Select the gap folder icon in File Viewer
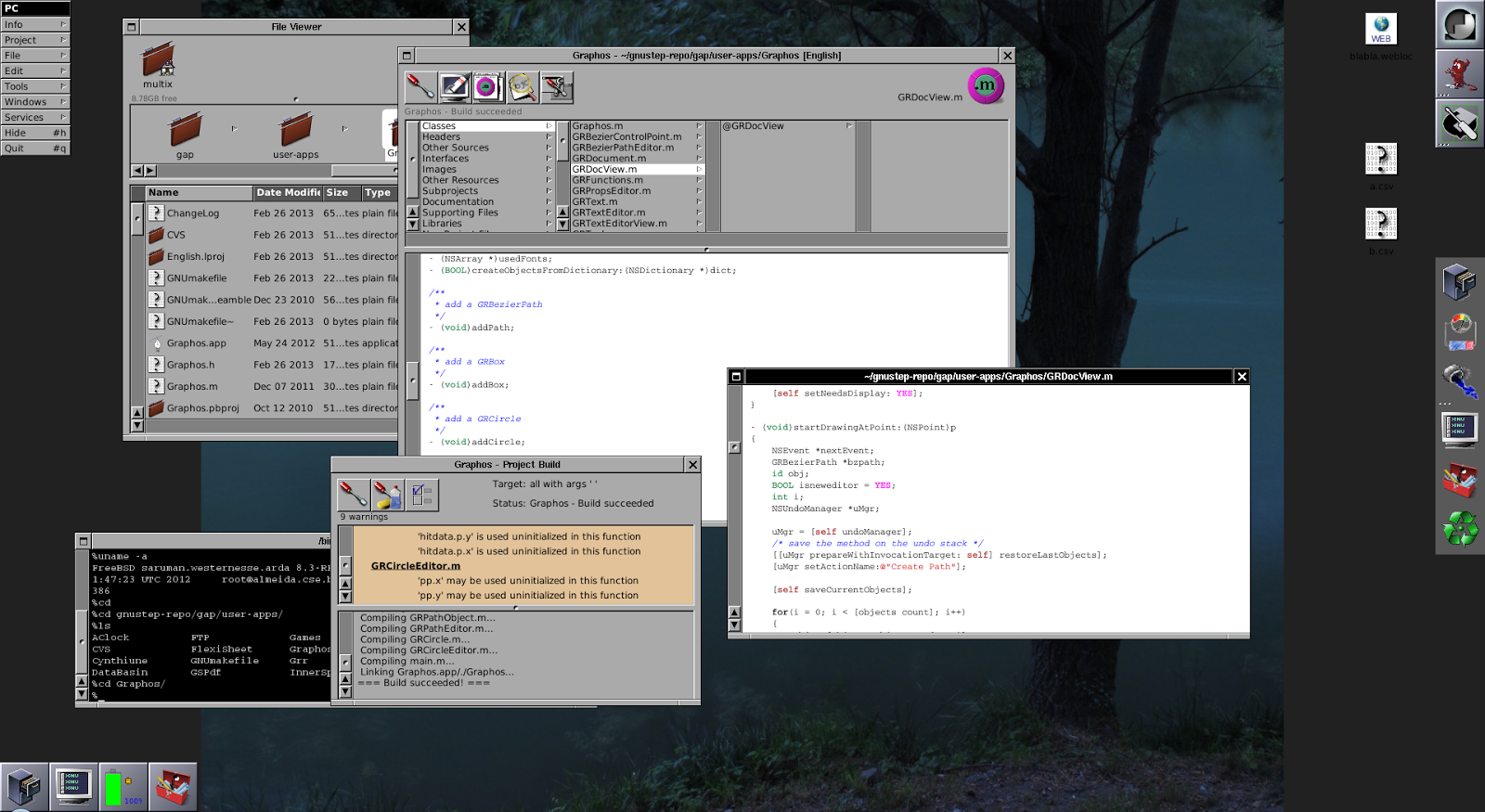This screenshot has height=812, width=1485. (x=185, y=130)
